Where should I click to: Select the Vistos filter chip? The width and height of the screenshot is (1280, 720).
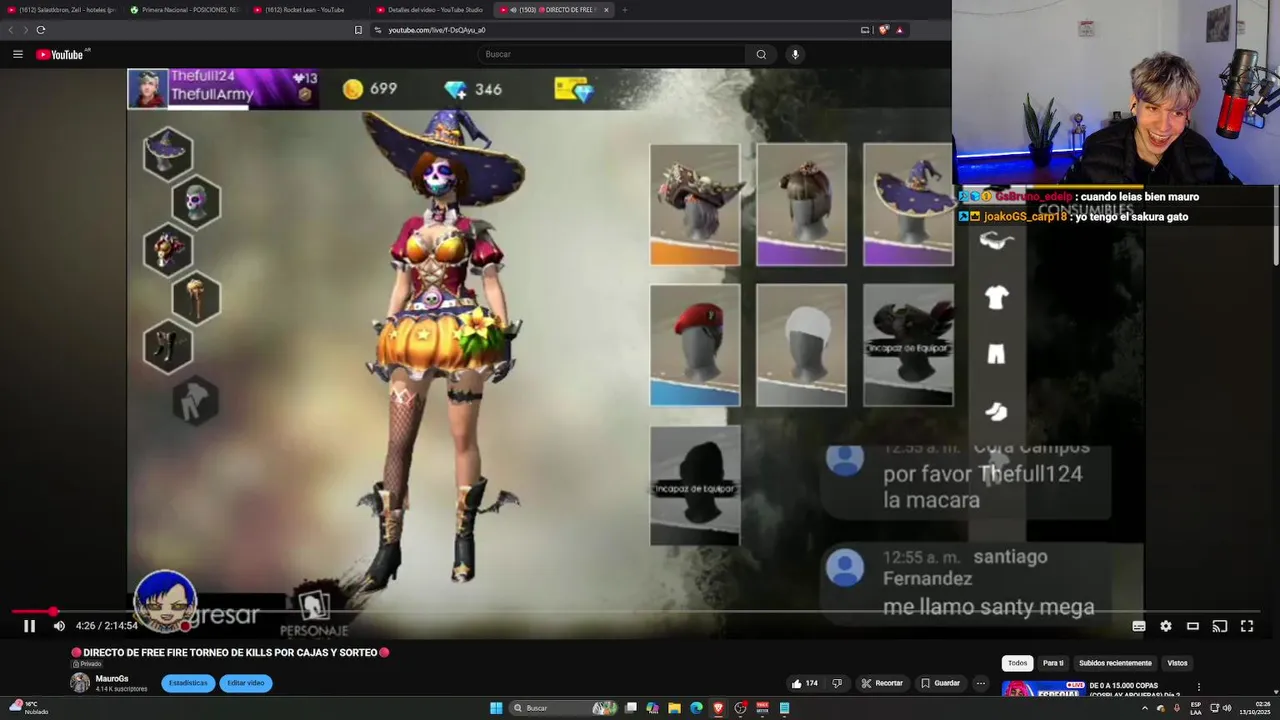point(1177,663)
